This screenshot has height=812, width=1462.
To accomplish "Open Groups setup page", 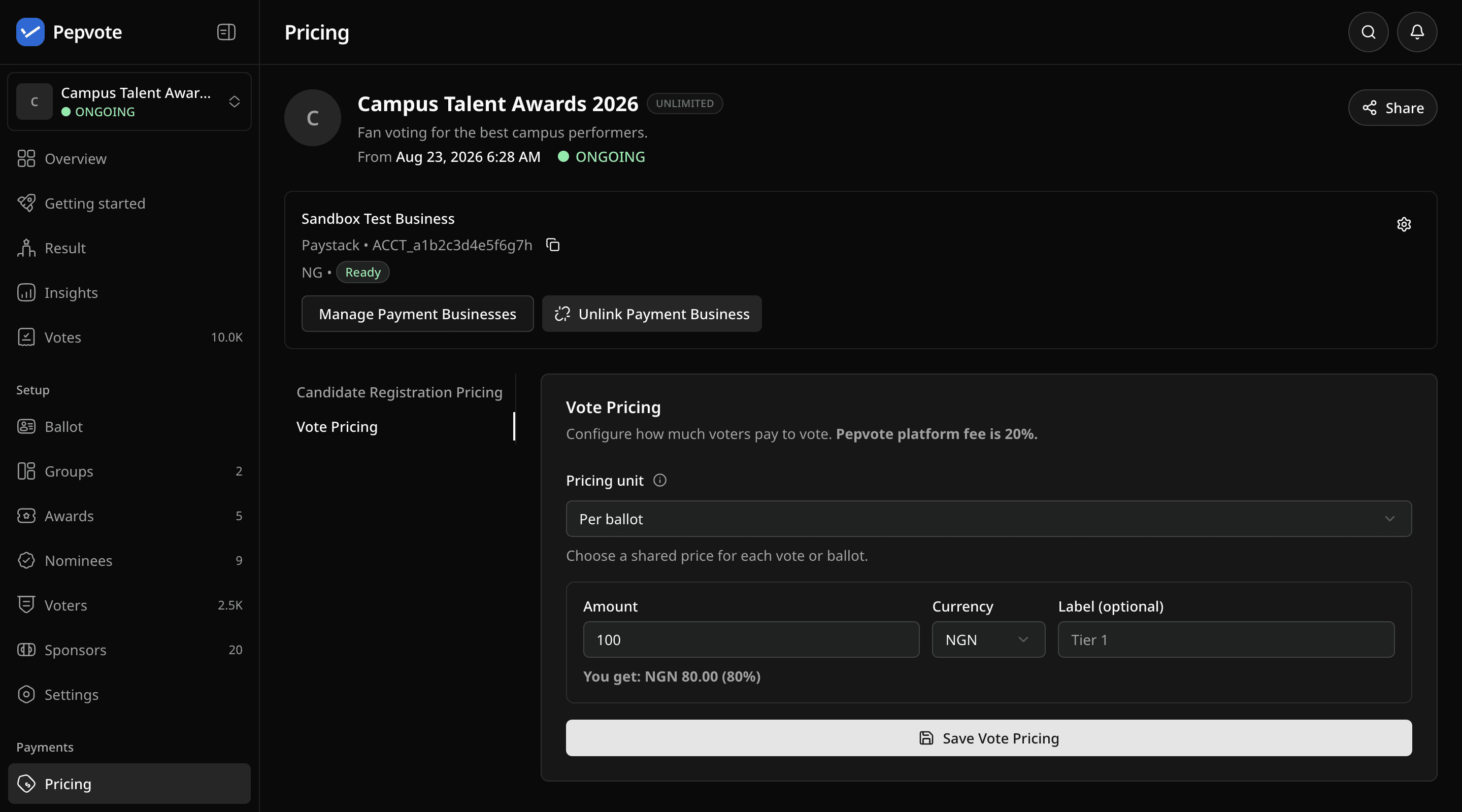I will coord(129,471).
